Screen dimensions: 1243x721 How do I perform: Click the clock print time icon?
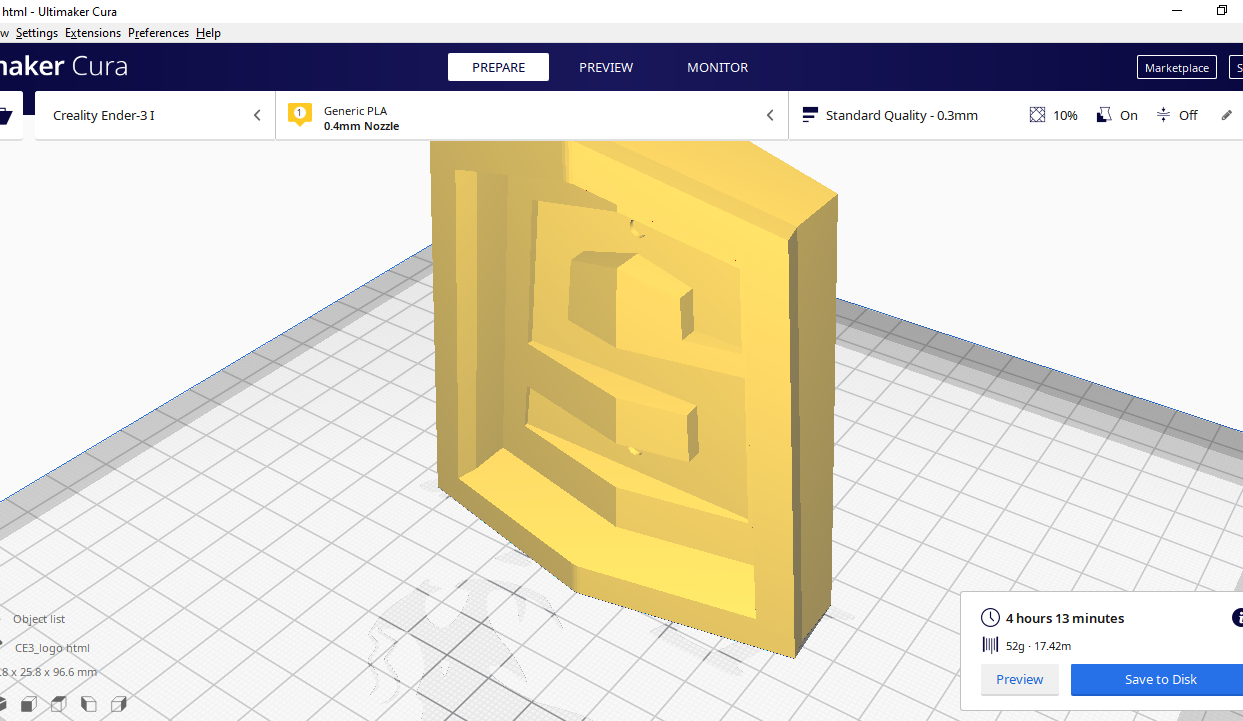[x=990, y=618]
